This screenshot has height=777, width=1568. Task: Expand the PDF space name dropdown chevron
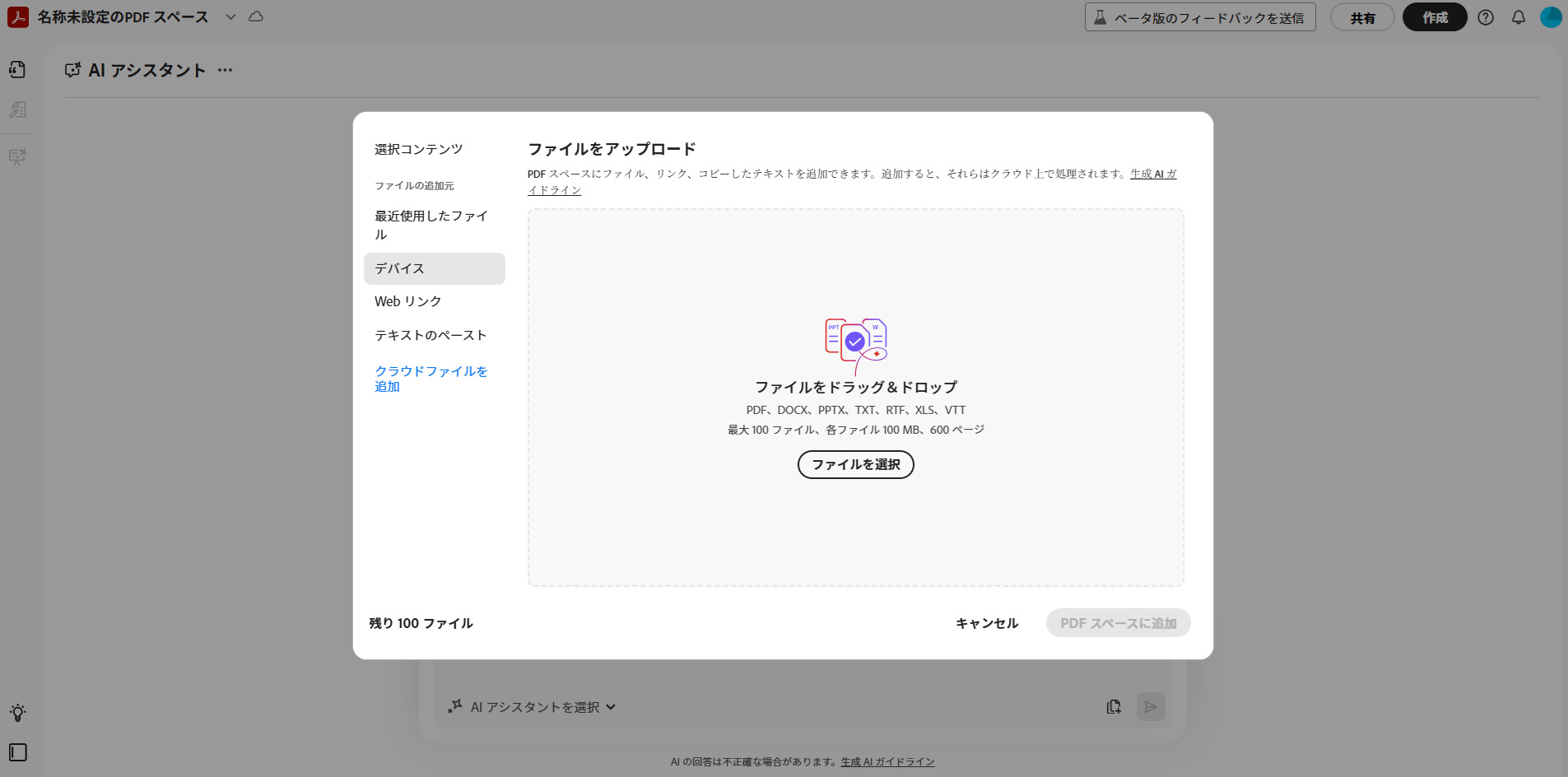(230, 17)
